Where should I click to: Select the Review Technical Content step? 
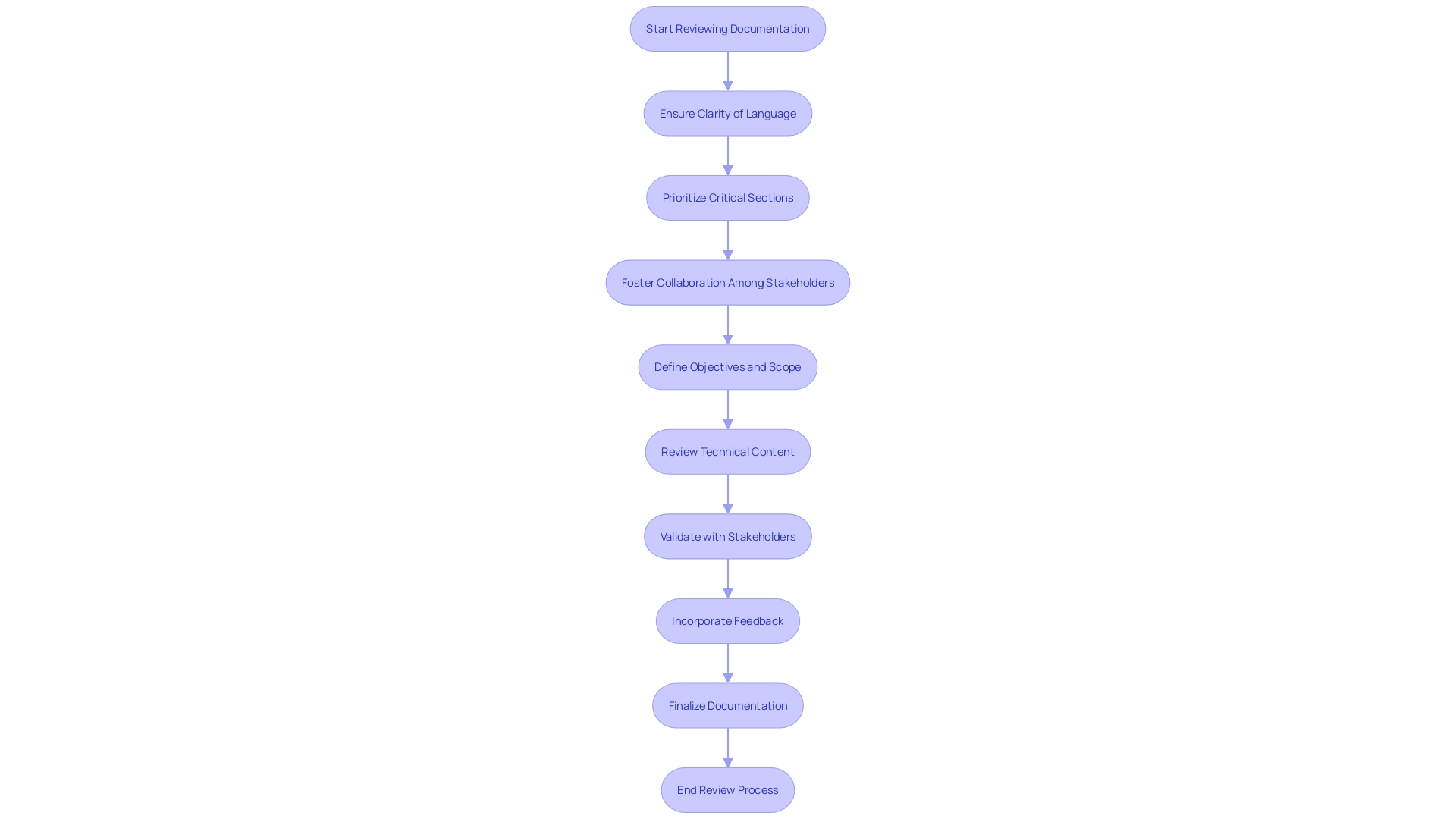(727, 451)
